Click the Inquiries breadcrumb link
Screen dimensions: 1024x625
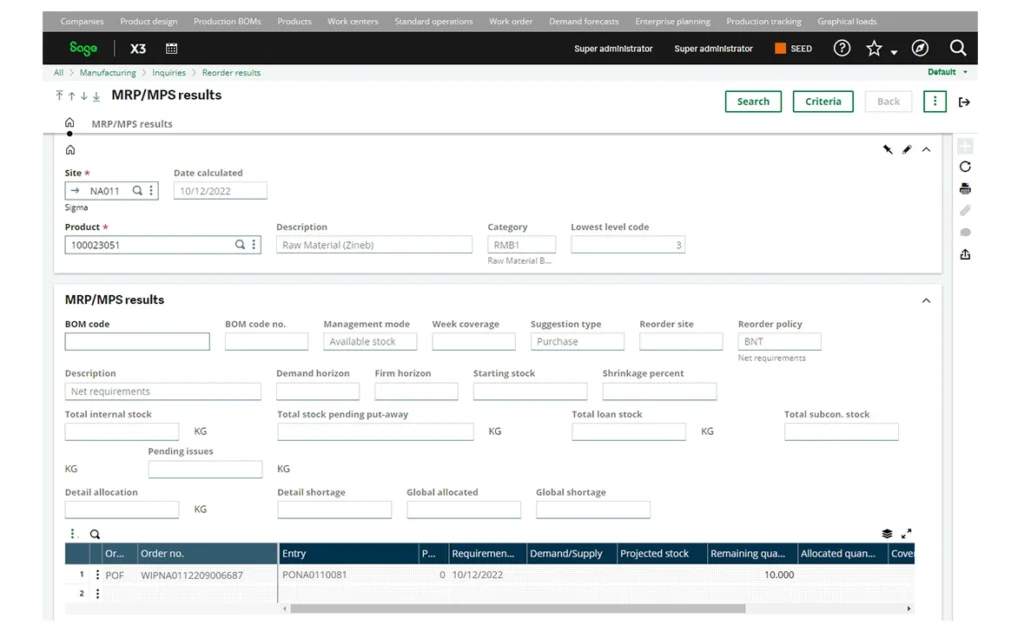tap(169, 73)
